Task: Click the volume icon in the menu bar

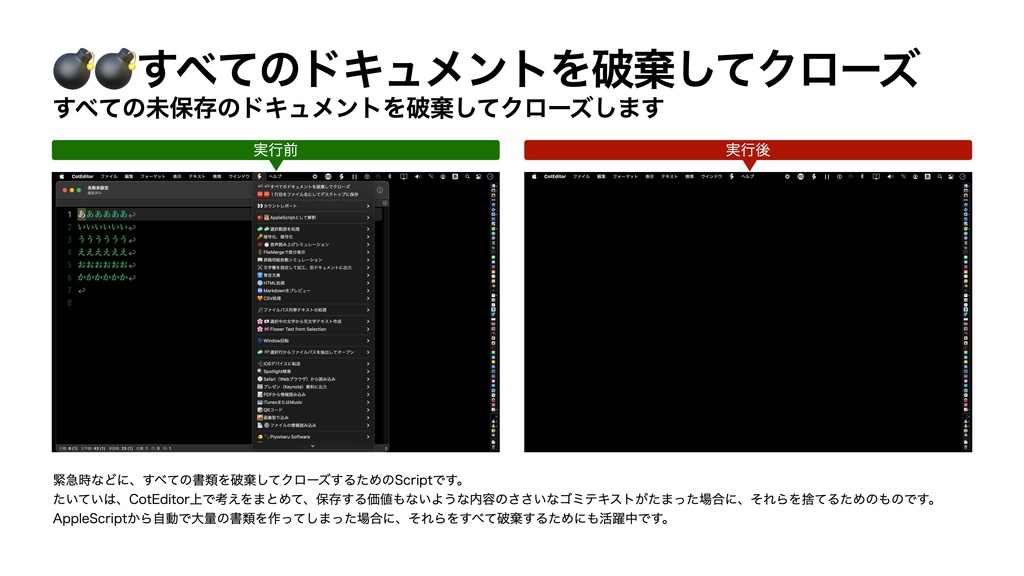Action: point(418,176)
